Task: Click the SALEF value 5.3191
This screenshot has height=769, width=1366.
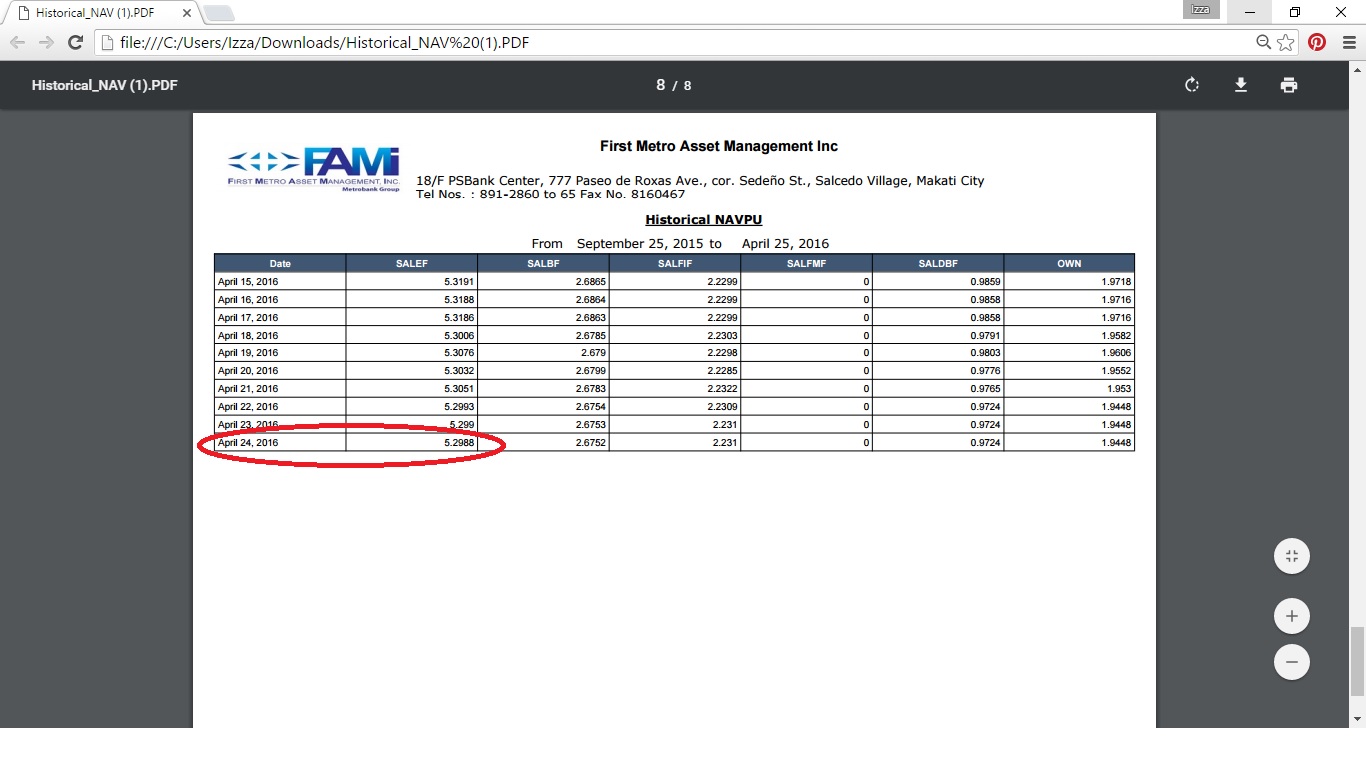Action: [459, 282]
